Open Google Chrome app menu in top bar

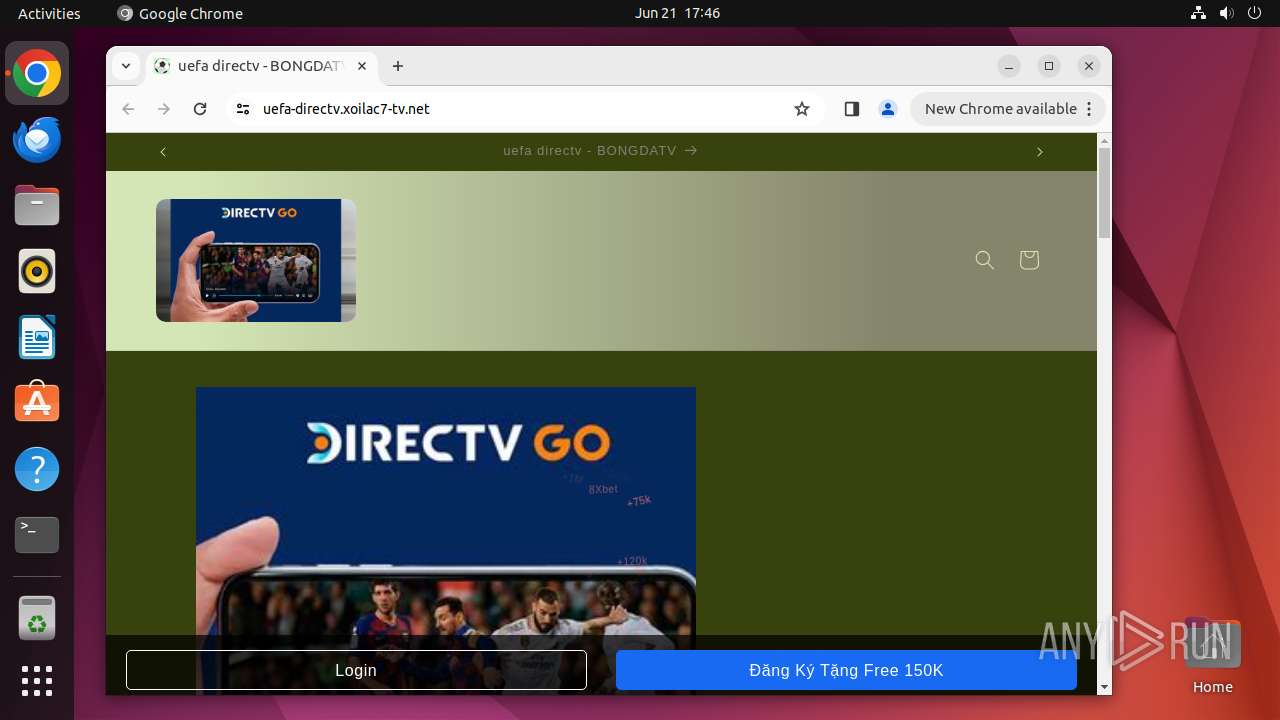(x=180, y=13)
